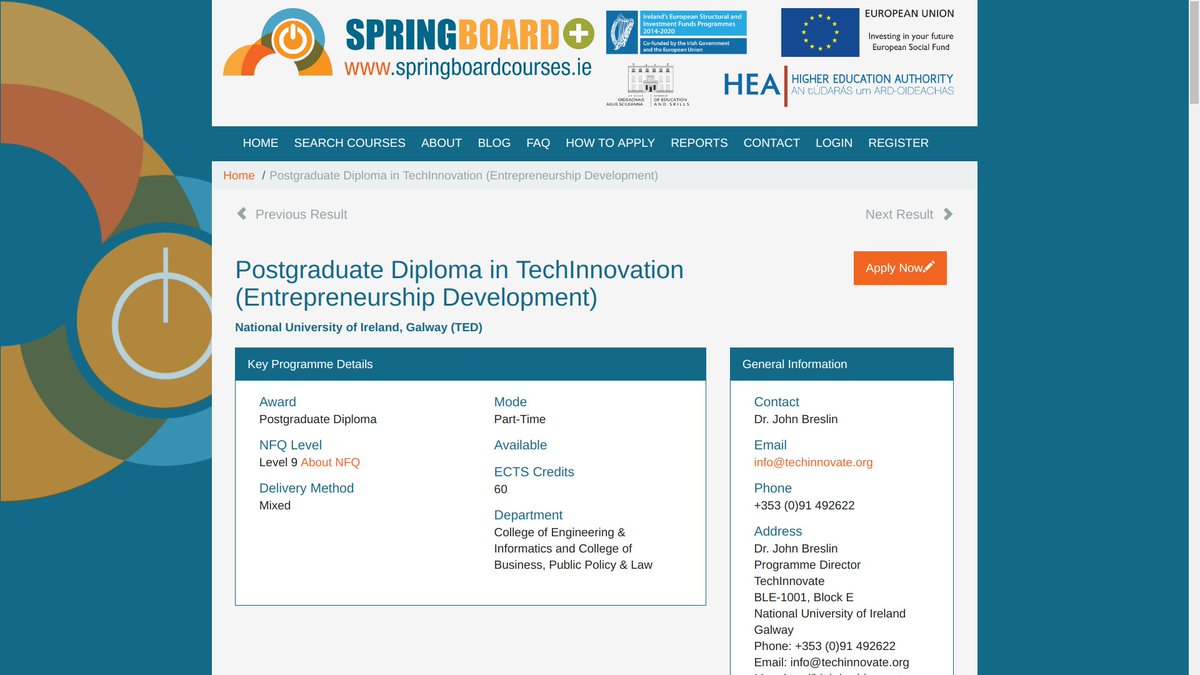Go to the ABOUT page

point(442,143)
